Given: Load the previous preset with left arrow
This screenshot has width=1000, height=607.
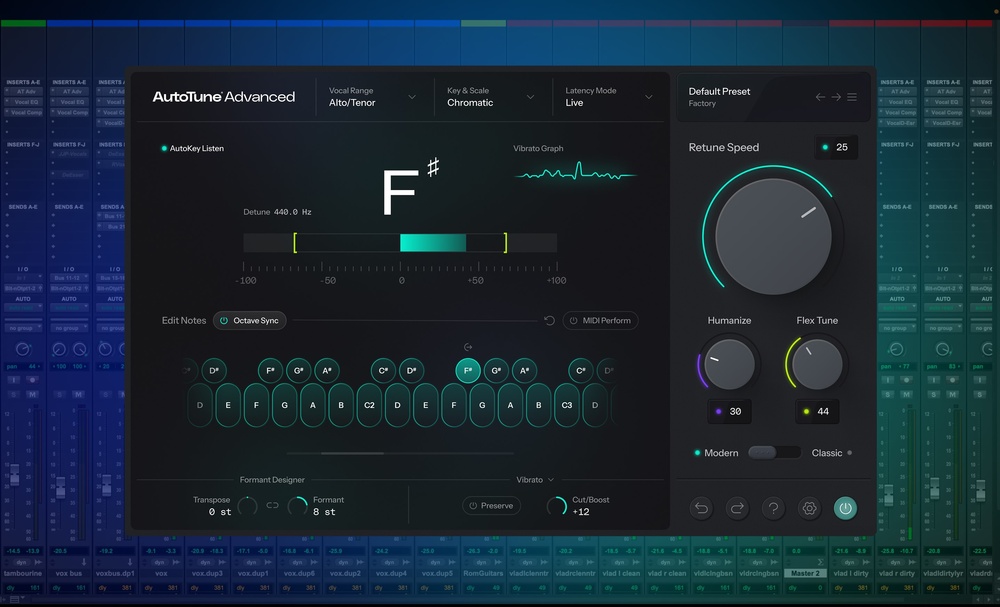Looking at the screenshot, I should point(820,97).
